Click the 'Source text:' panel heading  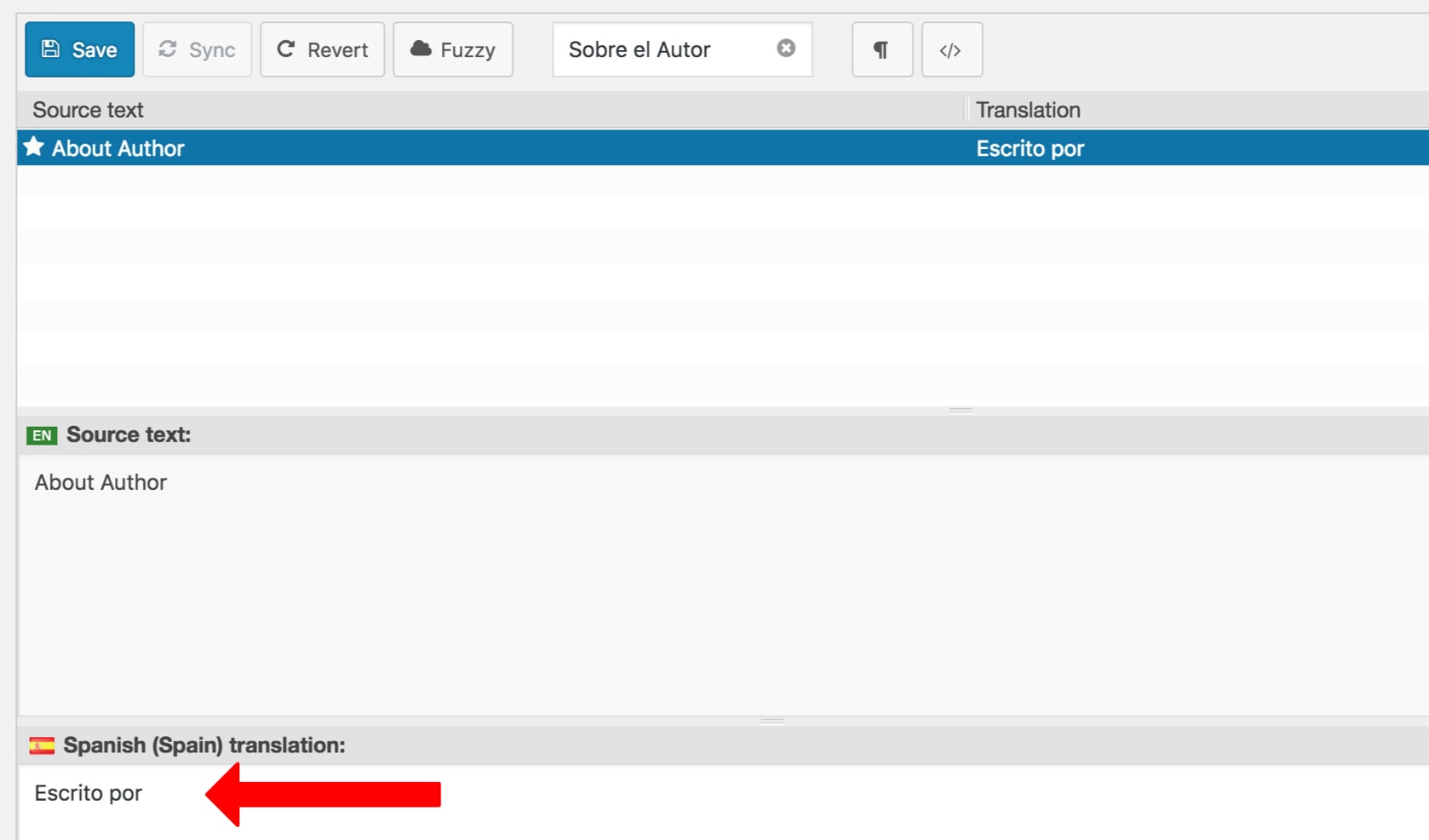[x=129, y=435]
